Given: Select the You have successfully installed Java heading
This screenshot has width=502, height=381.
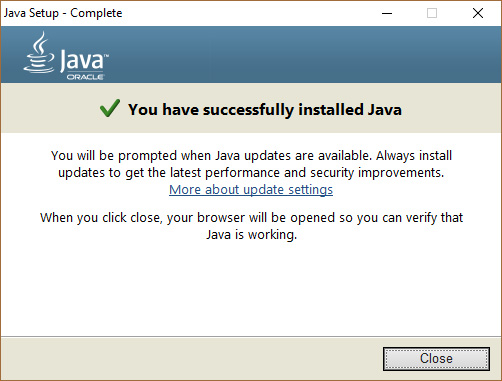Looking at the screenshot, I should point(265,110).
